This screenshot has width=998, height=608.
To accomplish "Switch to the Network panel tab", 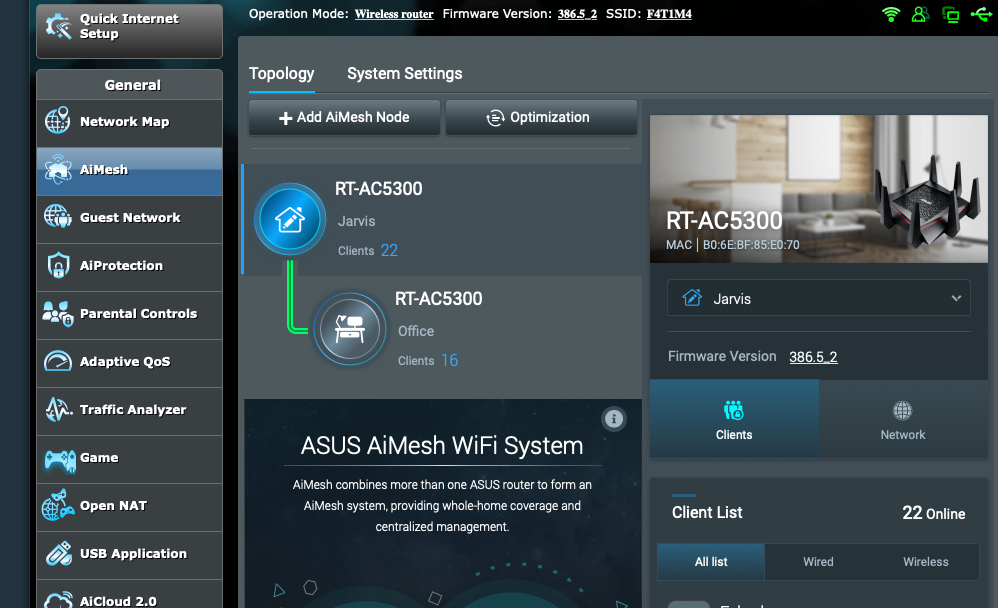I will click(x=903, y=419).
